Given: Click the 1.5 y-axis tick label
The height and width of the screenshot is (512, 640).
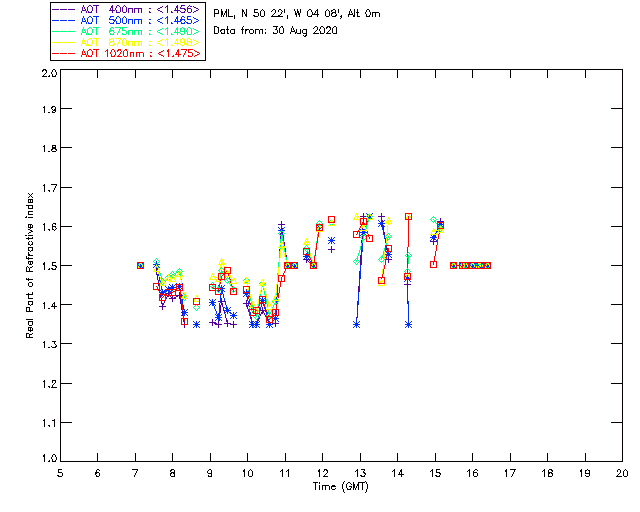Looking at the screenshot, I should coord(49,266).
